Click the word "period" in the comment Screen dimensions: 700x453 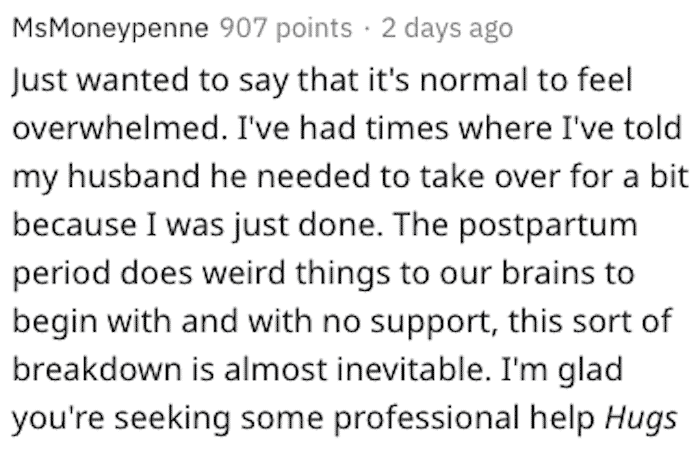(61, 274)
